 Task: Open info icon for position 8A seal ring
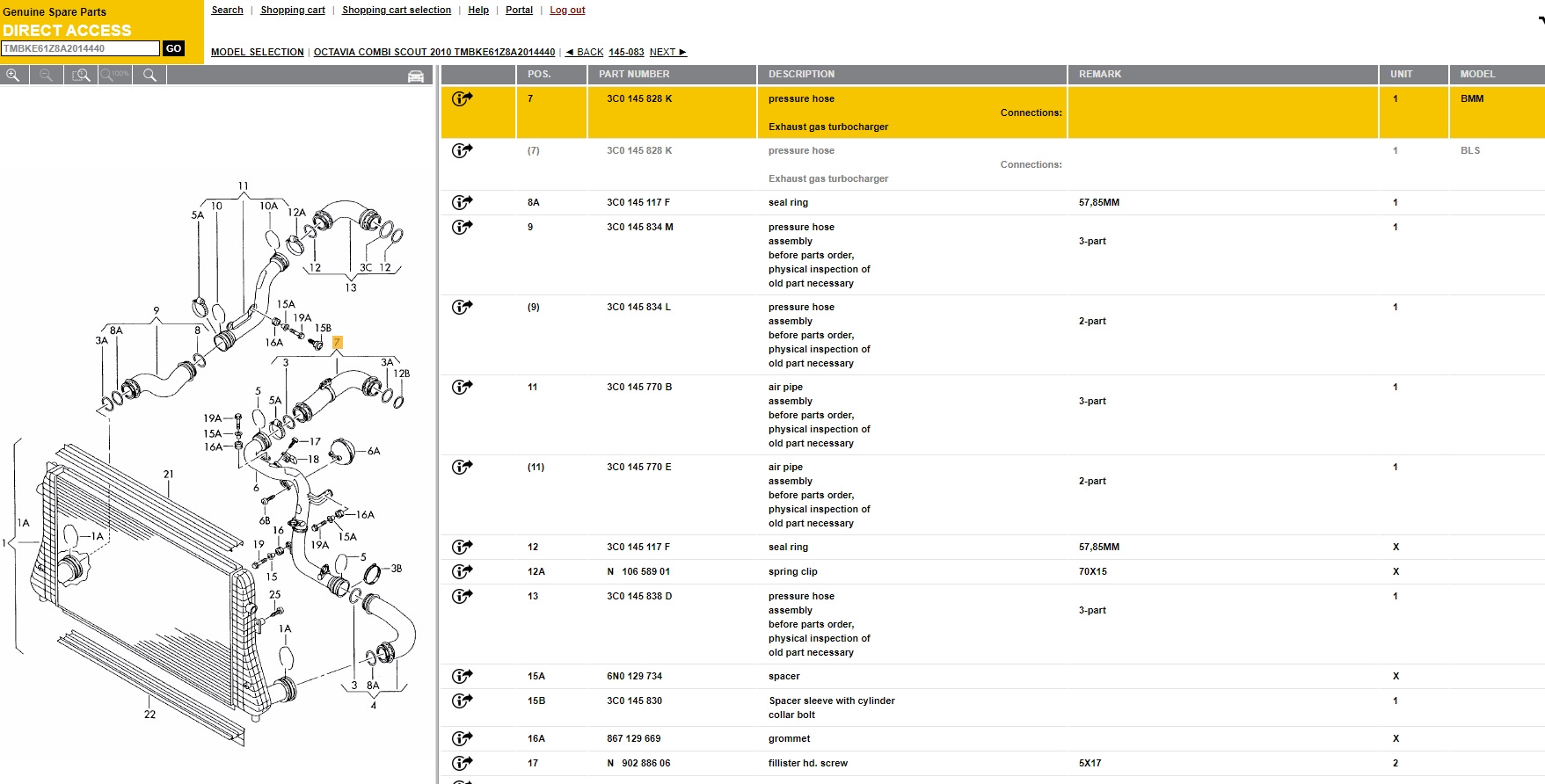[462, 202]
